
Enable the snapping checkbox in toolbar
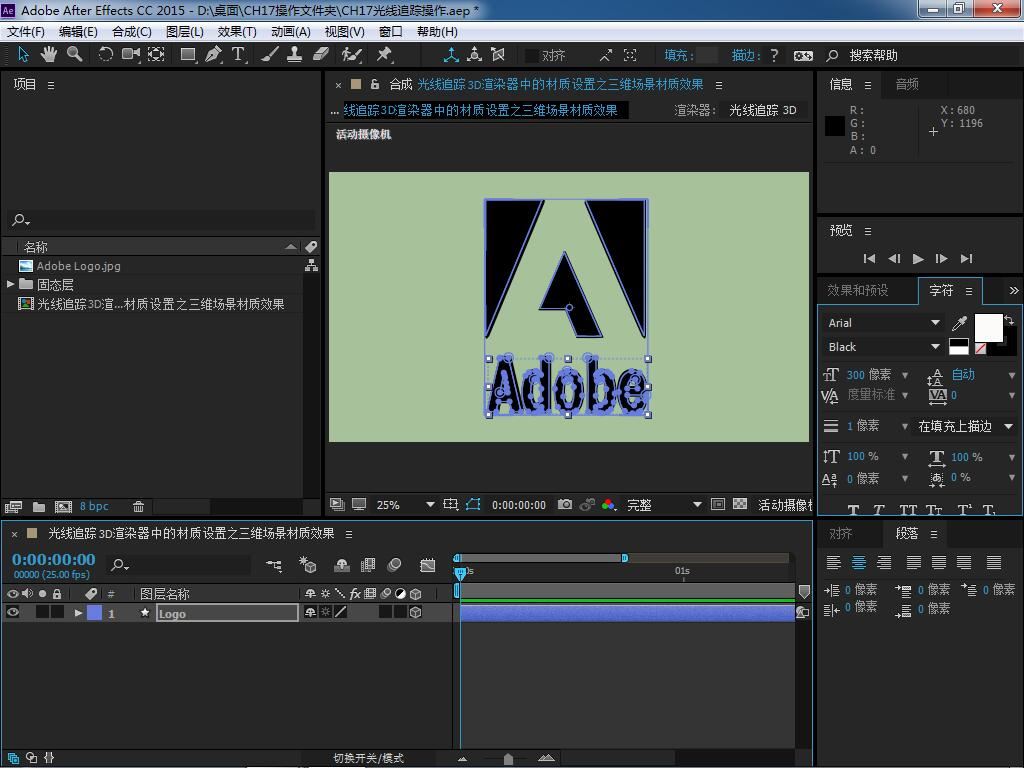click(532, 56)
